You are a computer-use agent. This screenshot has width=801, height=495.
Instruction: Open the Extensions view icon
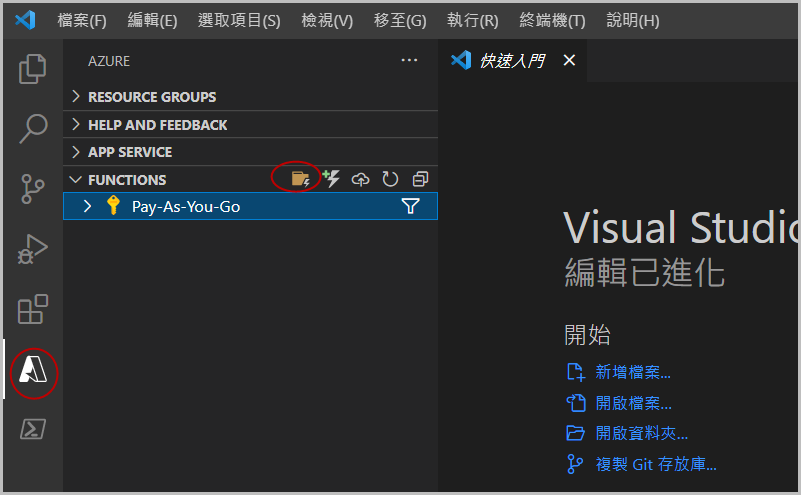[x=33, y=309]
